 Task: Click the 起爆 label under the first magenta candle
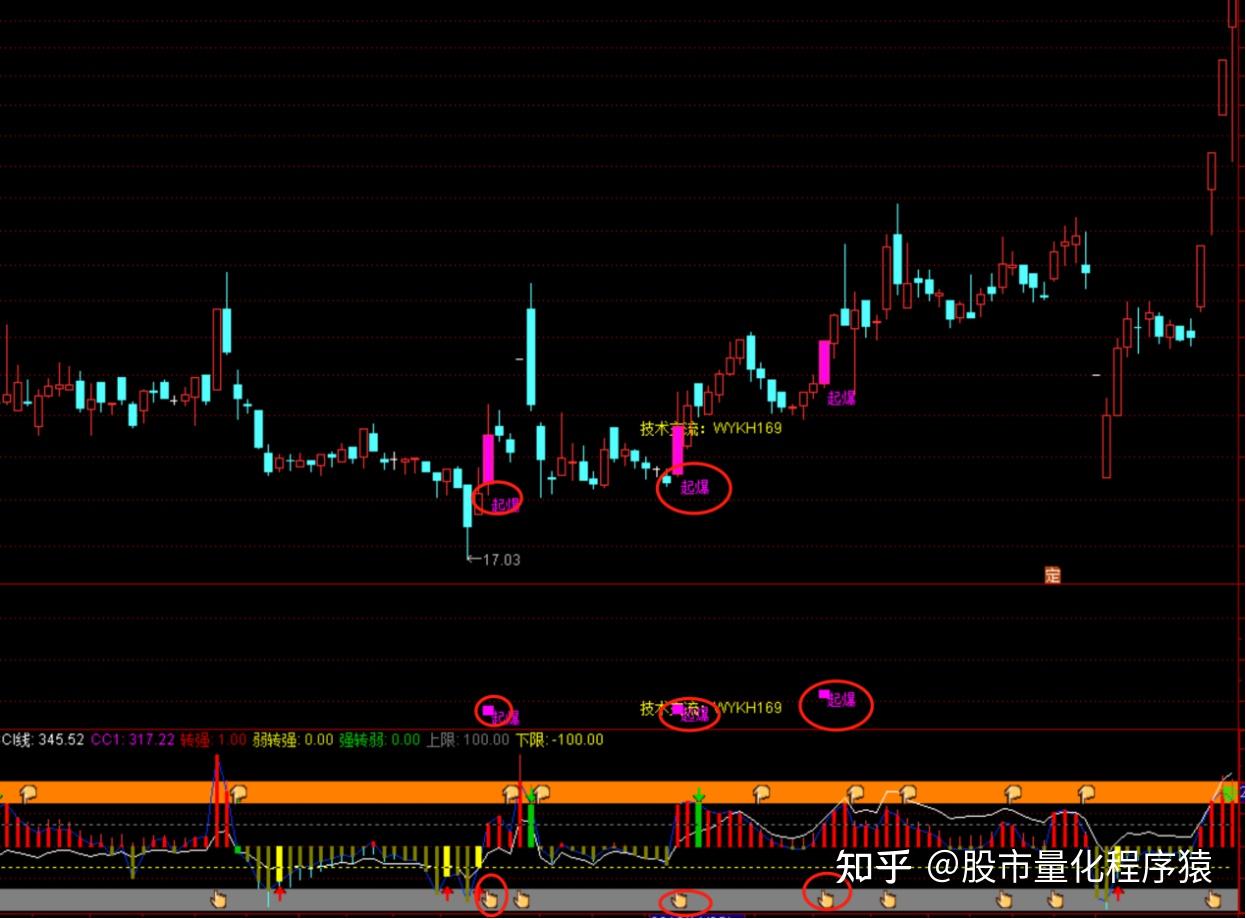pos(505,505)
